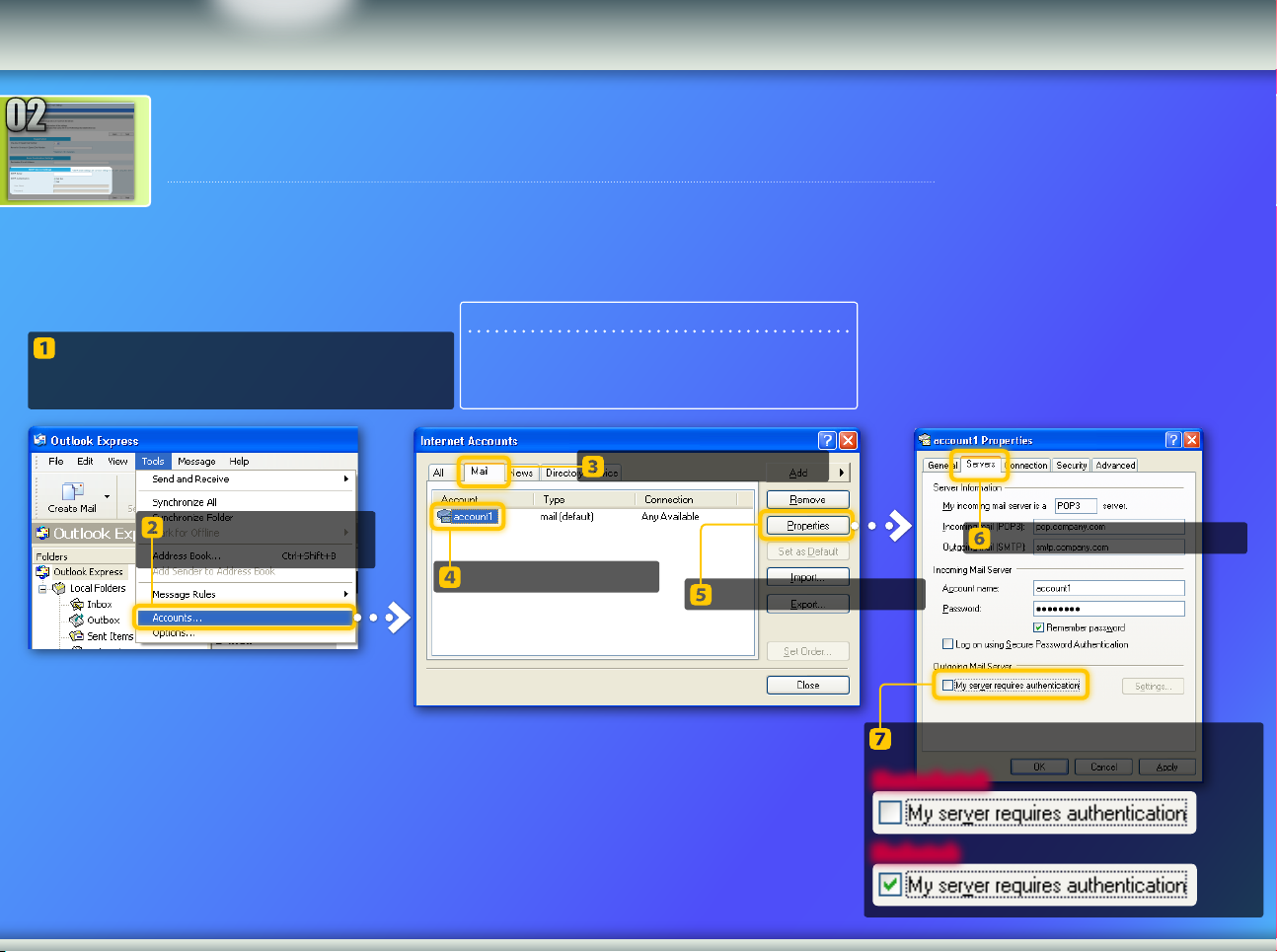This screenshot has width=1277, height=952.
Task: Choose Accounts... from the Tools menu
Action: (246, 618)
